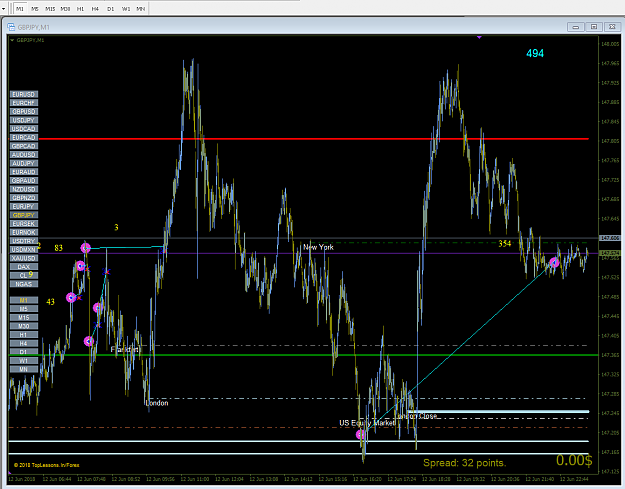Screen dimensions: 625x489
Task: Click the 'London' session label
Action: click(x=157, y=403)
